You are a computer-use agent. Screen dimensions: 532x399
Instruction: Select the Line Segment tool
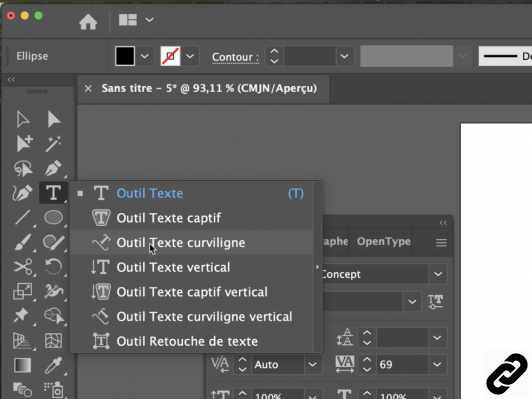coord(23,217)
